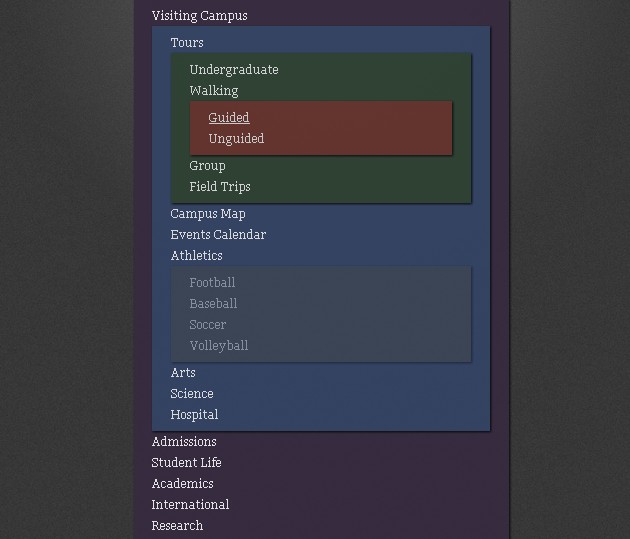Choose the Unguided walking tour option
The width and height of the screenshot is (630, 539).
coord(236,139)
